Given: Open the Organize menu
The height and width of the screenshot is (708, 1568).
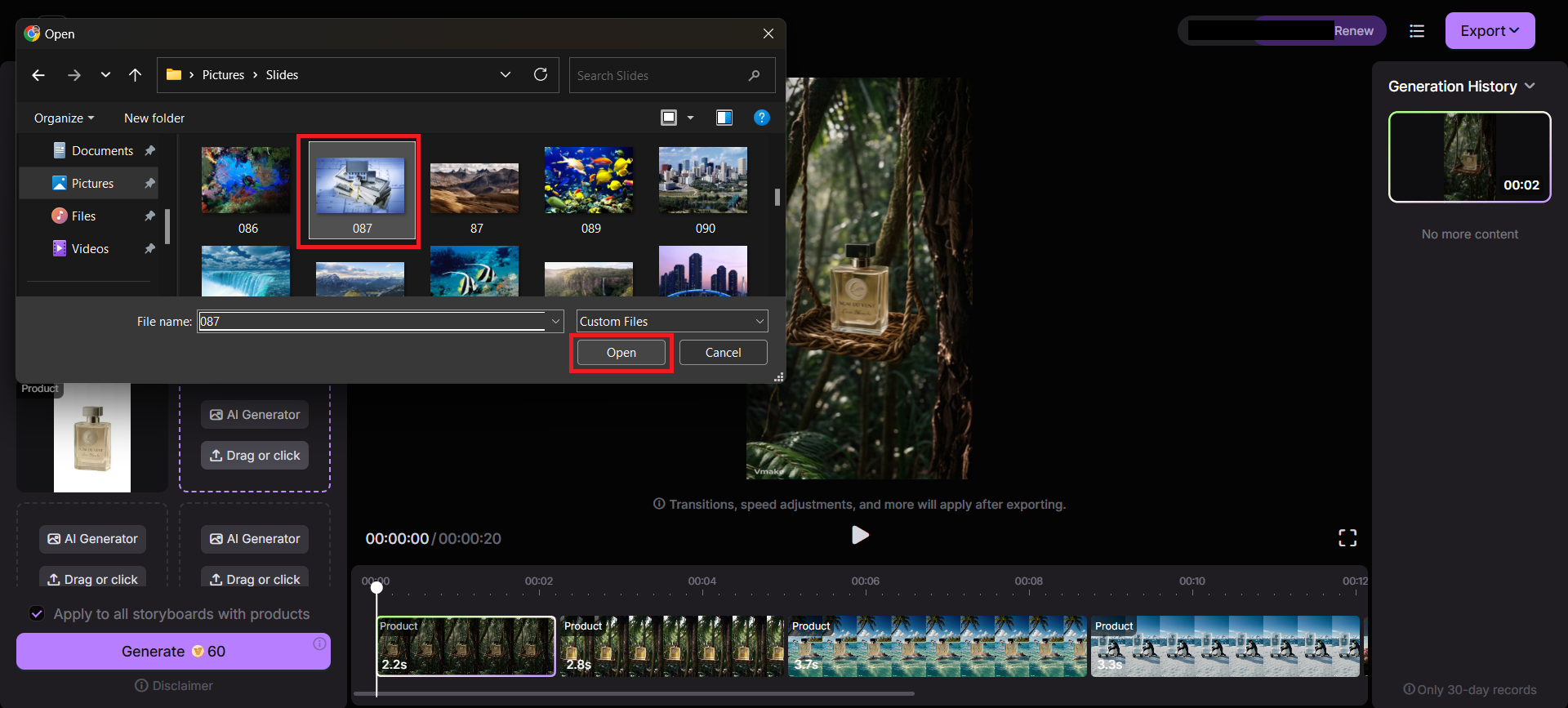Looking at the screenshot, I should pos(64,118).
